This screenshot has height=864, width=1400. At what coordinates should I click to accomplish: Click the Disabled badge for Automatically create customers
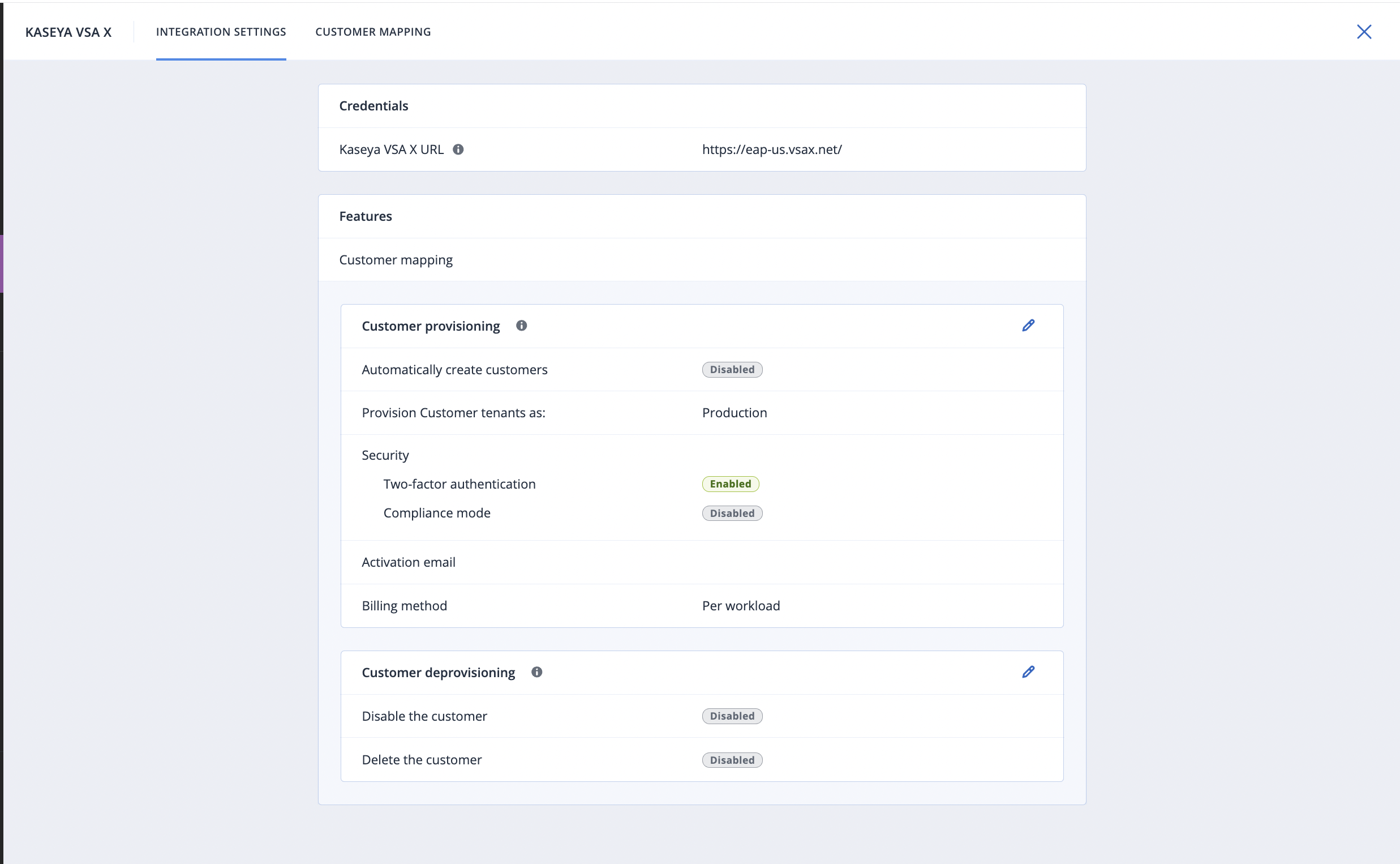click(x=732, y=370)
